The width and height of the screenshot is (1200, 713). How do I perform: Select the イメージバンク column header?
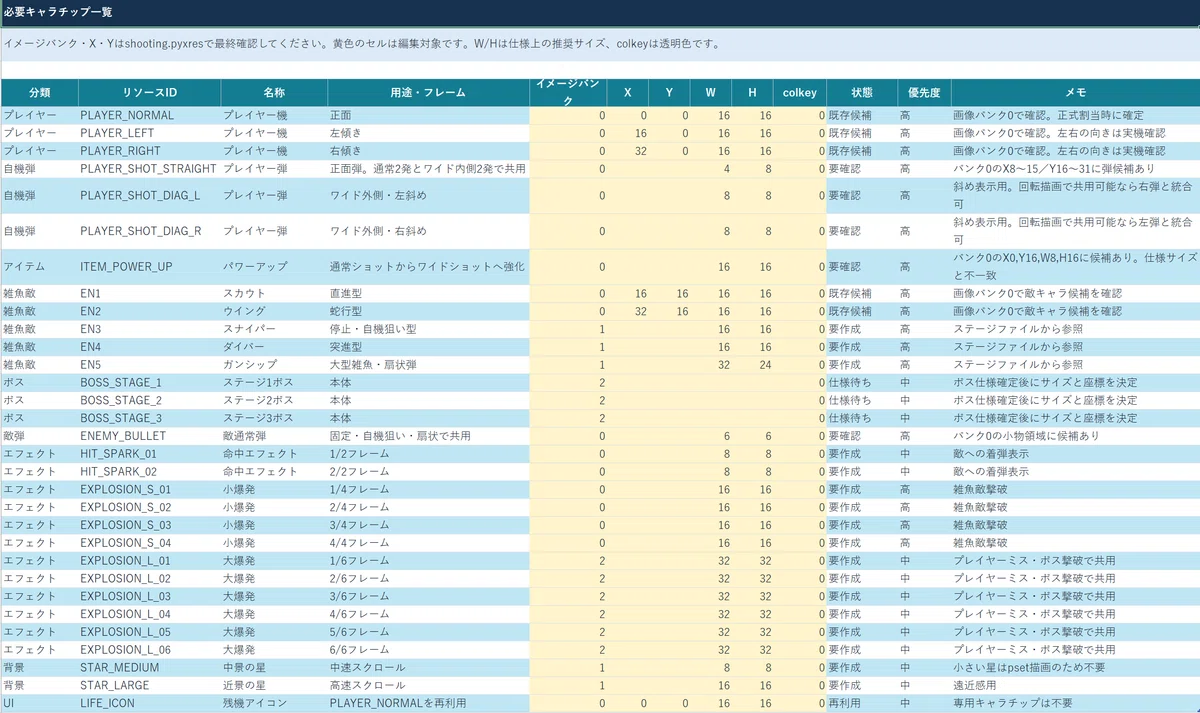pos(568,92)
